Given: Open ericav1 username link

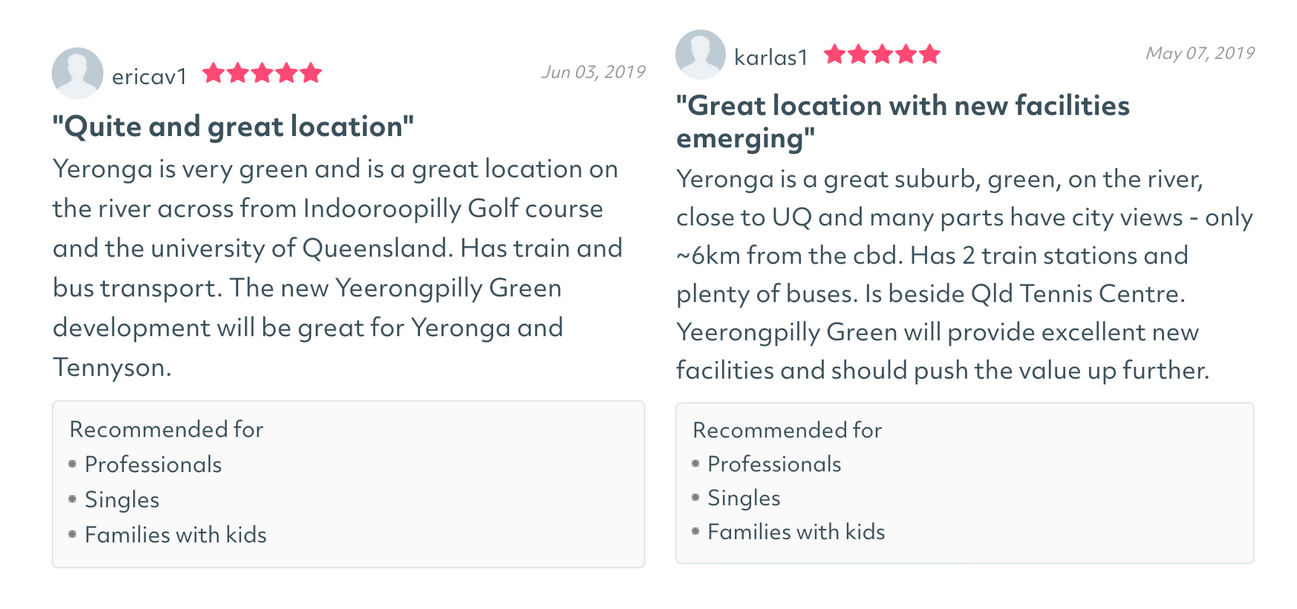Looking at the screenshot, I should coord(150,76).
